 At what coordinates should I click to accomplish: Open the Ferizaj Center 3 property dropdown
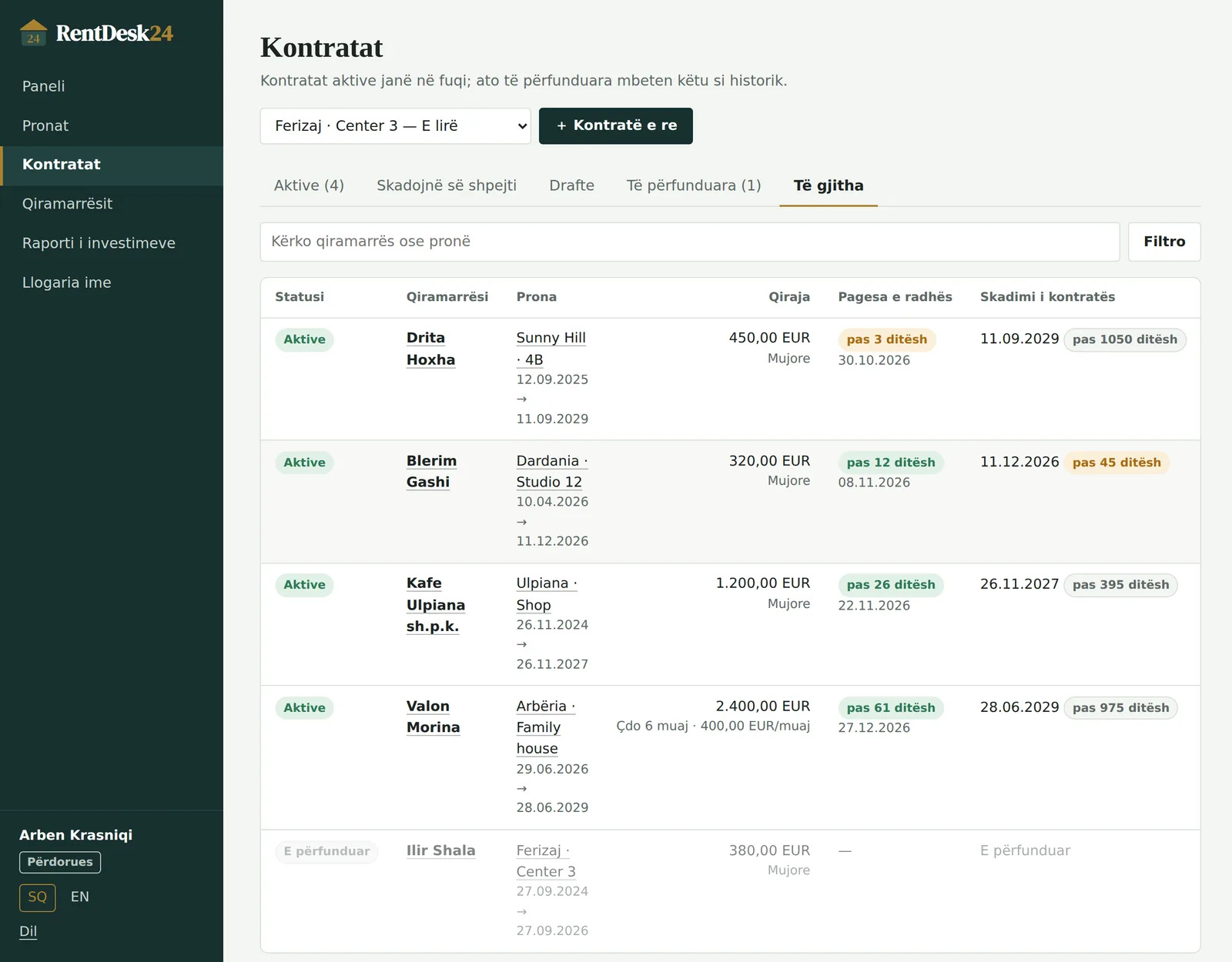396,126
